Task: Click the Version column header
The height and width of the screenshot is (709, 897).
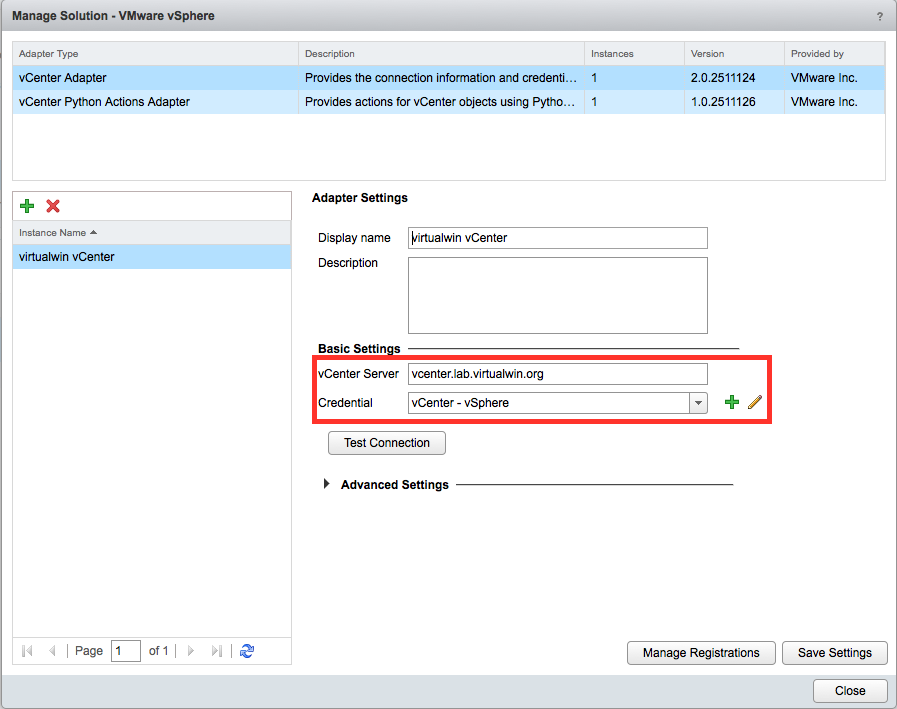Action: tap(735, 54)
